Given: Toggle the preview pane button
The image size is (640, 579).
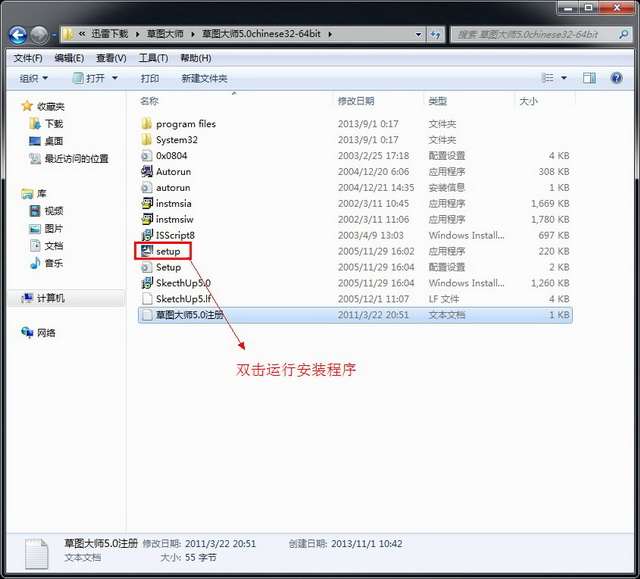Looking at the screenshot, I should click(x=589, y=78).
